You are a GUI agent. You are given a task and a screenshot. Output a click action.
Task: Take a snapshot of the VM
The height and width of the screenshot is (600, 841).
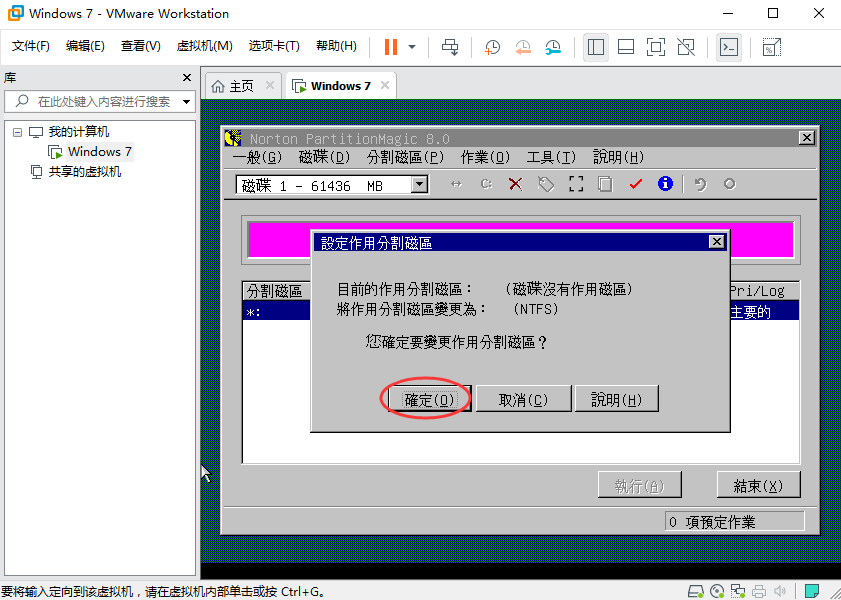492,47
